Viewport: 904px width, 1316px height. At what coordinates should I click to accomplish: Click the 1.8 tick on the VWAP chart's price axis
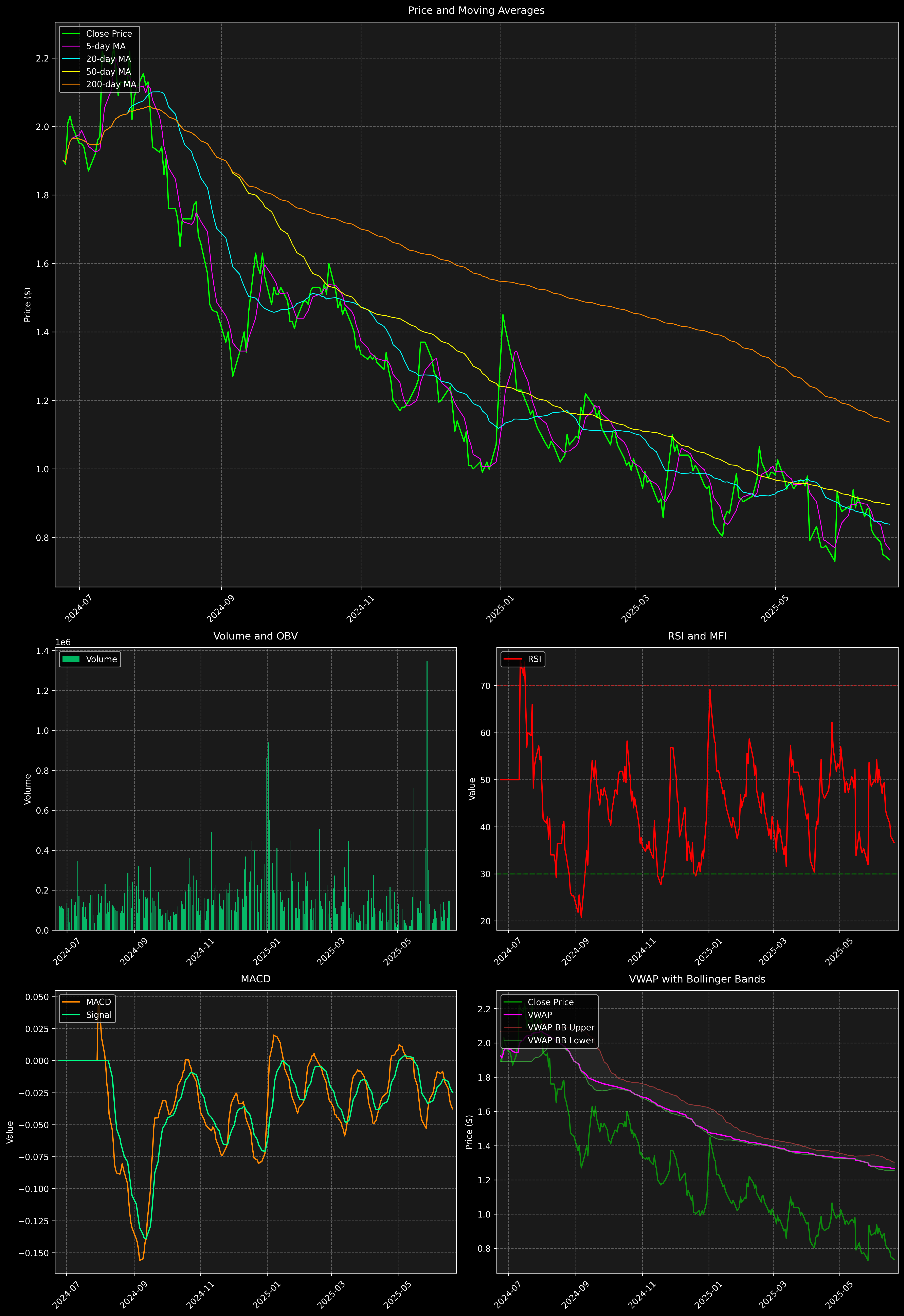click(x=484, y=1078)
